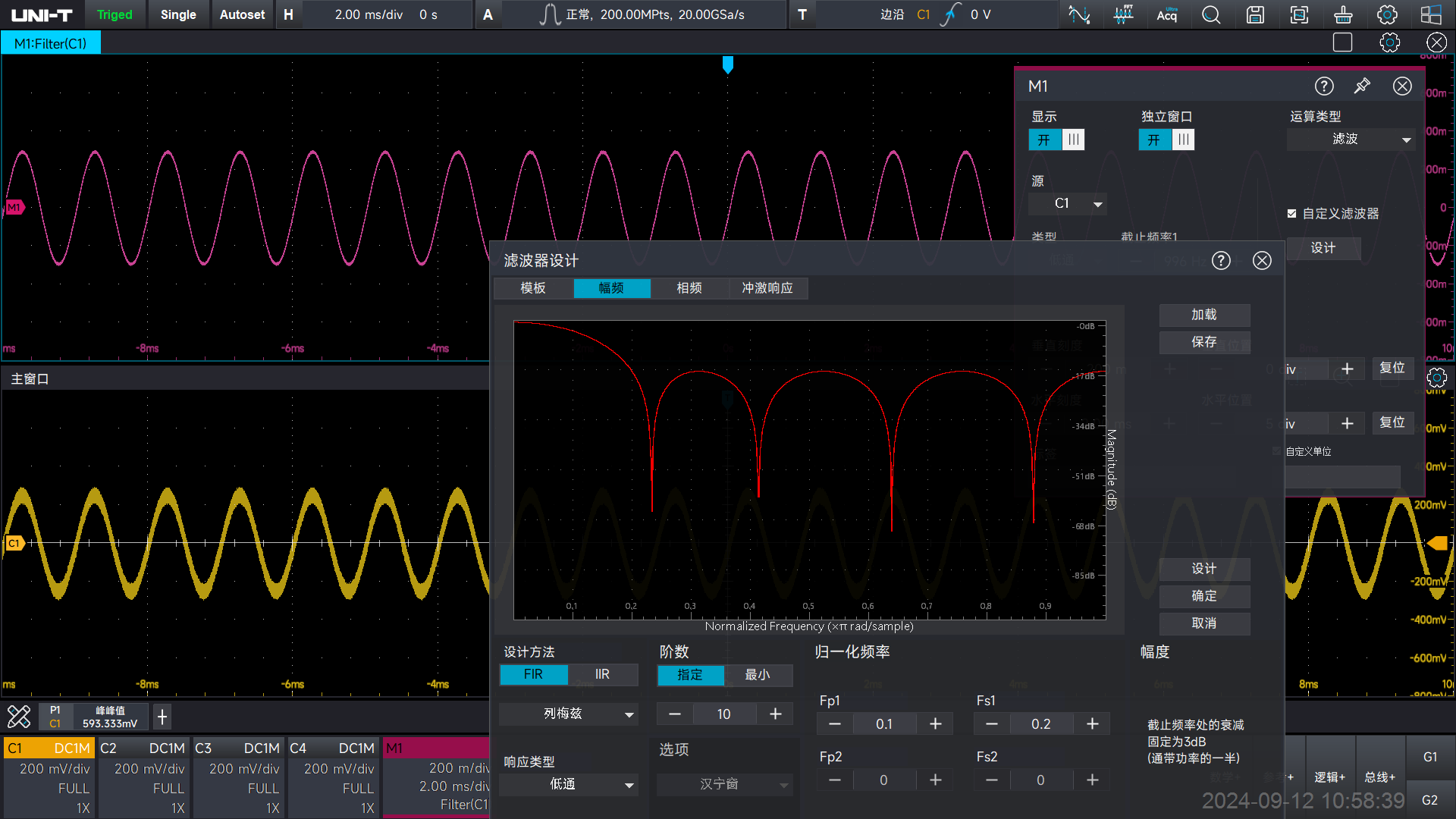Switch to 幅频 (amplitude frequency) tab
Image resolution: width=1456 pixels, height=819 pixels.
click(x=611, y=288)
